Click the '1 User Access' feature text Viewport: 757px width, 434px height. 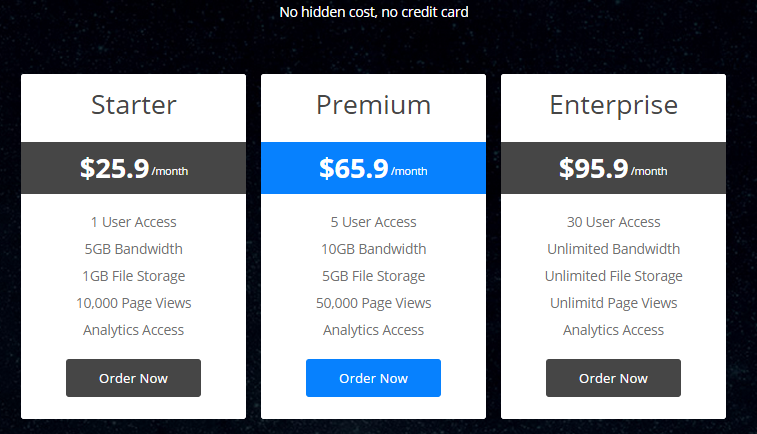pos(134,222)
